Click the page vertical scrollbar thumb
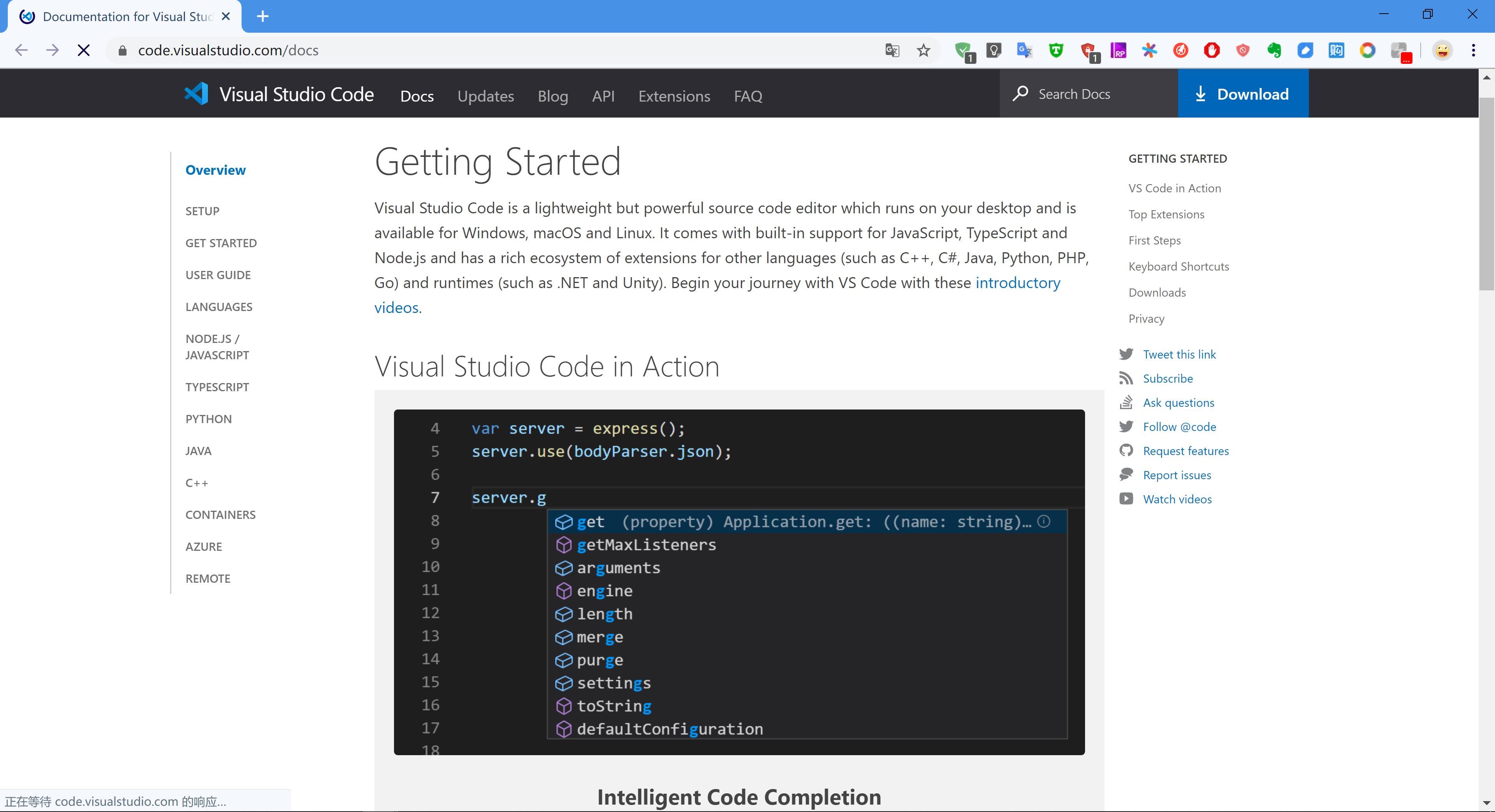This screenshot has height=812, width=1495. pos(1486,193)
